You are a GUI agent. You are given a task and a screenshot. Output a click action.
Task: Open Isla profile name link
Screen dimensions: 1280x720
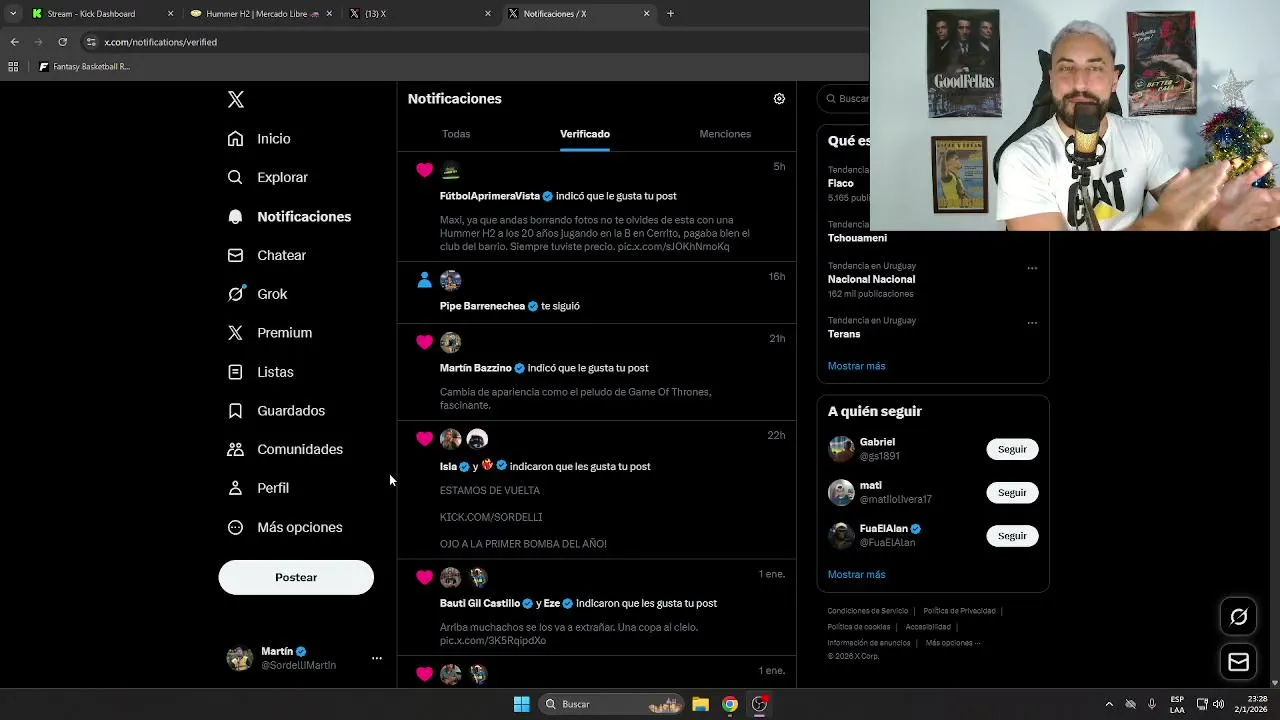(448, 467)
